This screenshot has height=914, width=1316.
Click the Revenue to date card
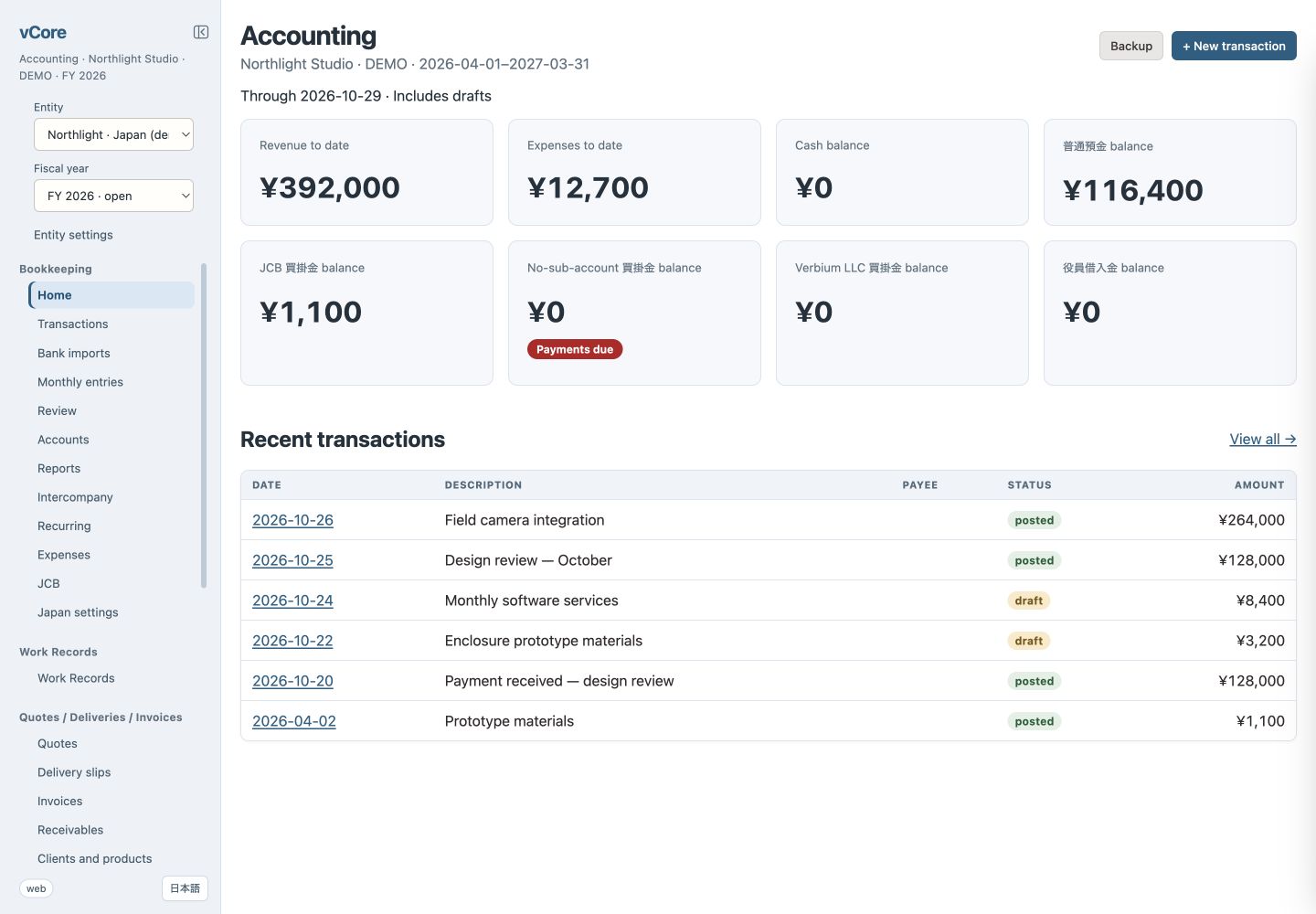click(366, 172)
